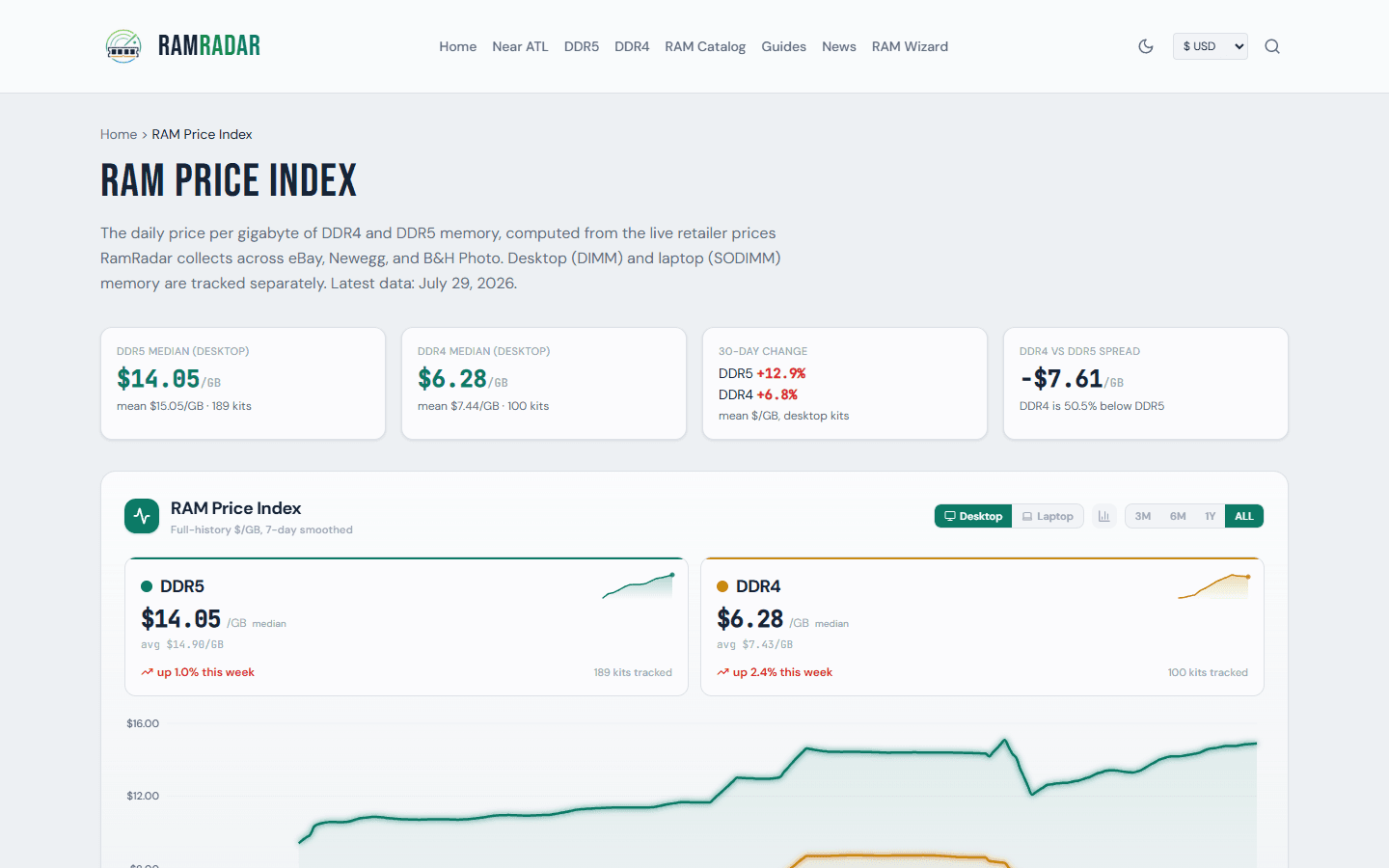Switch chart to Desktop memory
Image resolution: width=1389 pixels, height=868 pixels.
(x=973, y=516)
